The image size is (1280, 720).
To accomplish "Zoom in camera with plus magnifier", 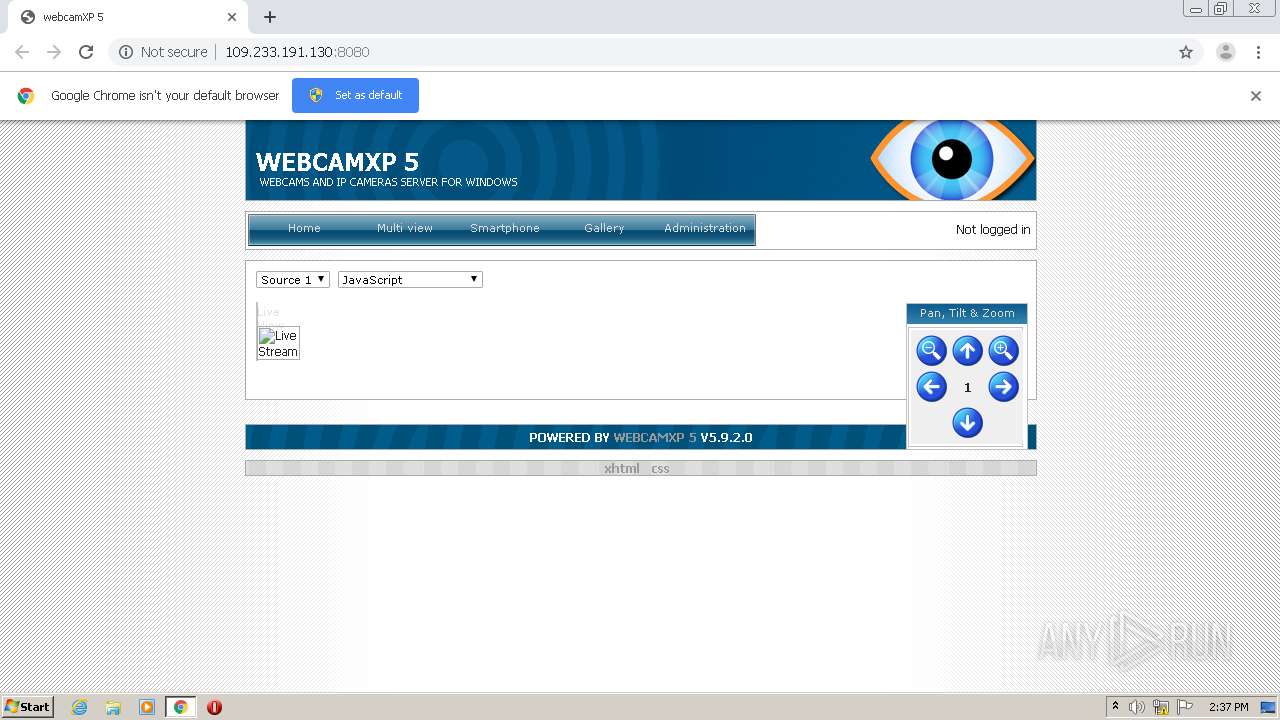I will [1003, 351].
